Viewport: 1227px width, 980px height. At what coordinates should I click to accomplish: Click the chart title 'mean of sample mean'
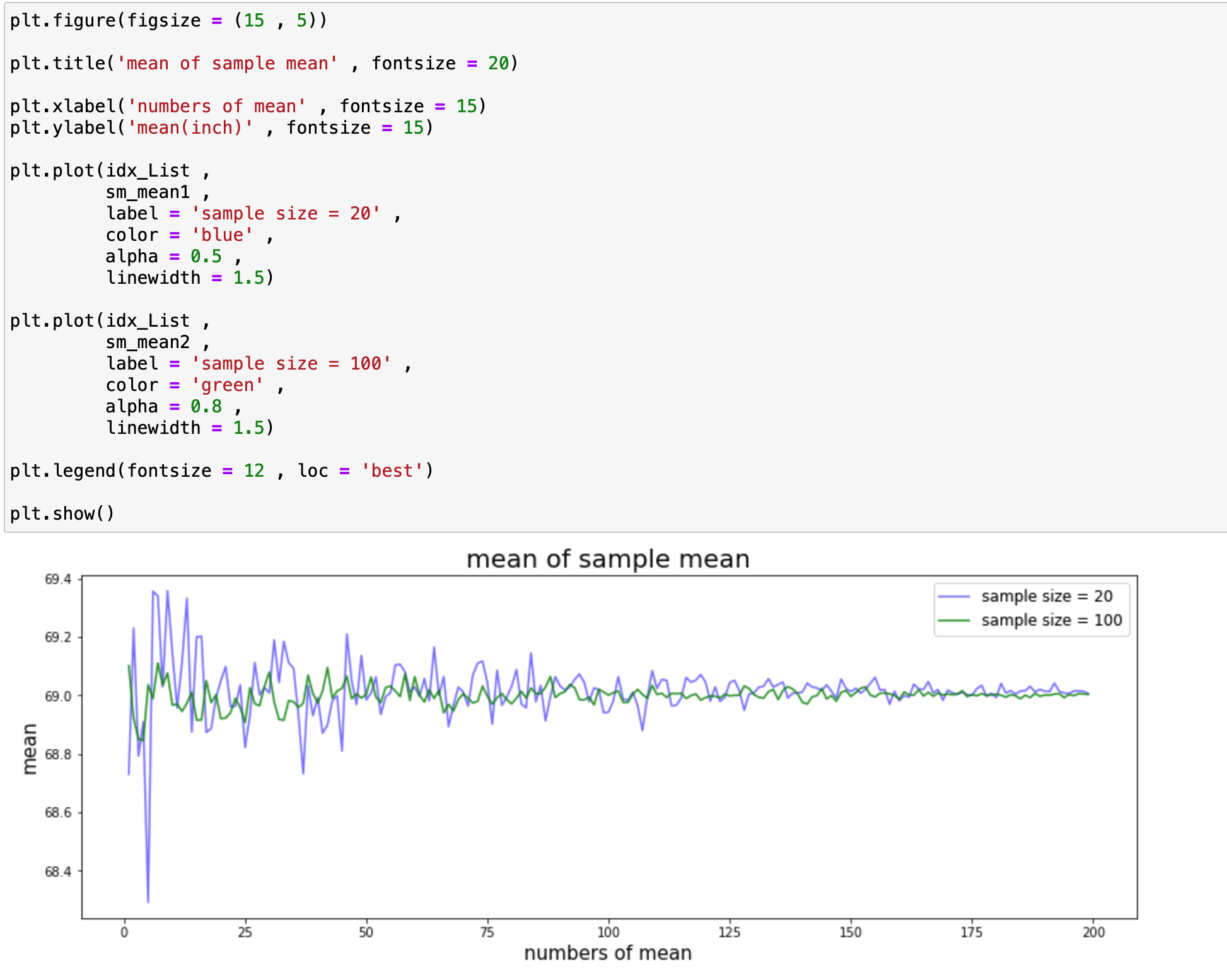click(x=607, y=559)
